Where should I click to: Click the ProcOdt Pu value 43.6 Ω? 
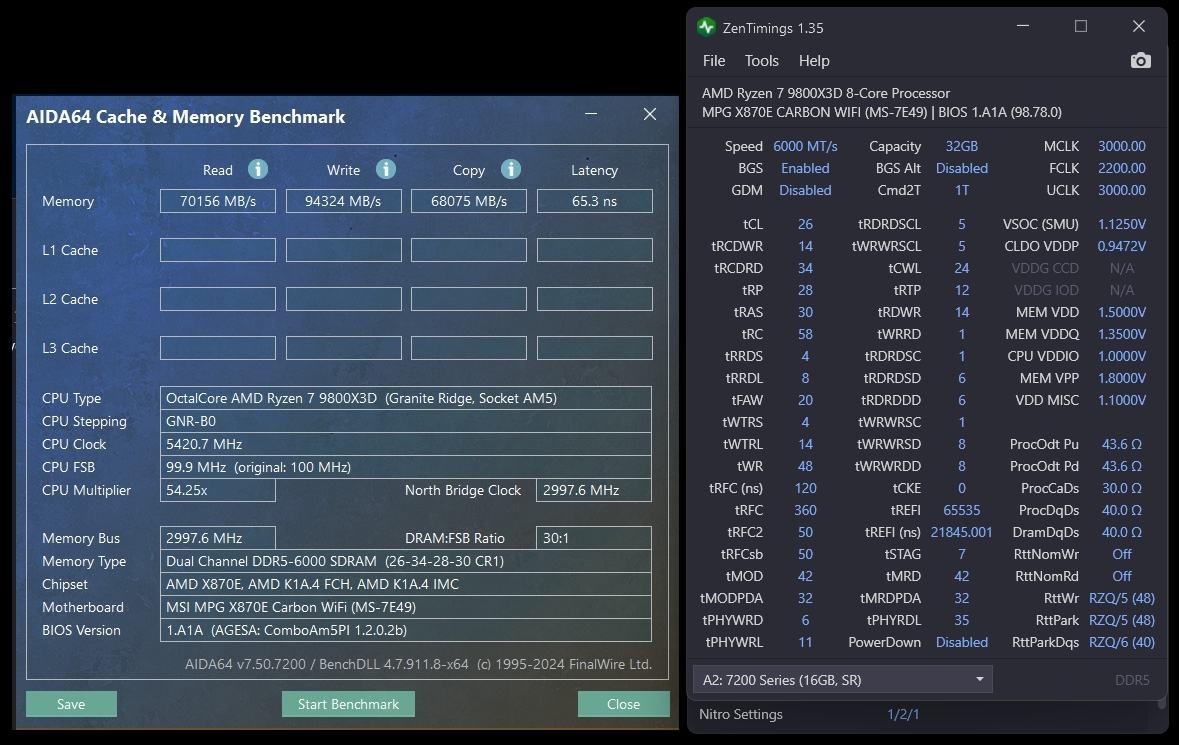click(x=1121, y=444)
